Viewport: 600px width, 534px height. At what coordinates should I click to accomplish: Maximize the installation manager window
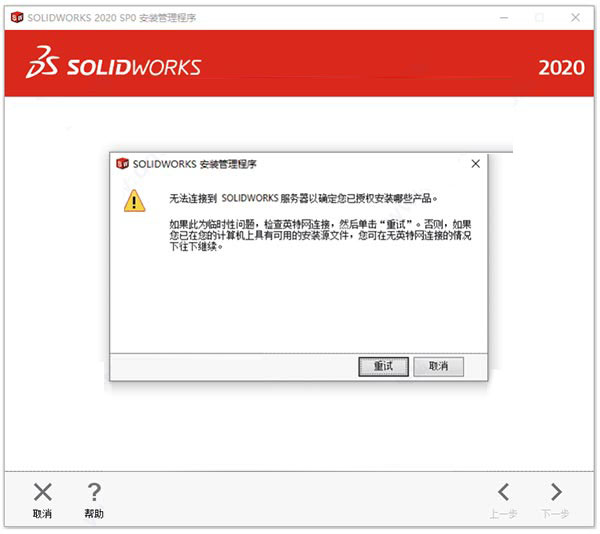(x=540, y=18)
